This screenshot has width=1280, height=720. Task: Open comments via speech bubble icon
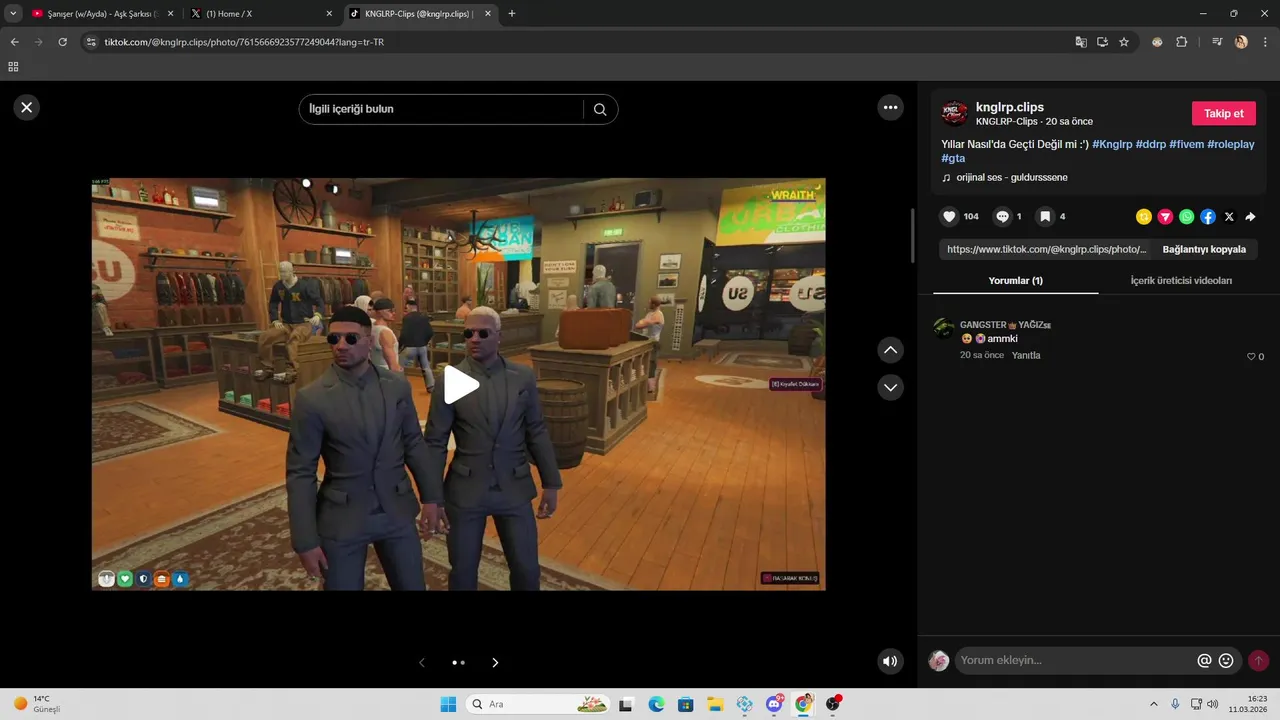click(1003, 216)
